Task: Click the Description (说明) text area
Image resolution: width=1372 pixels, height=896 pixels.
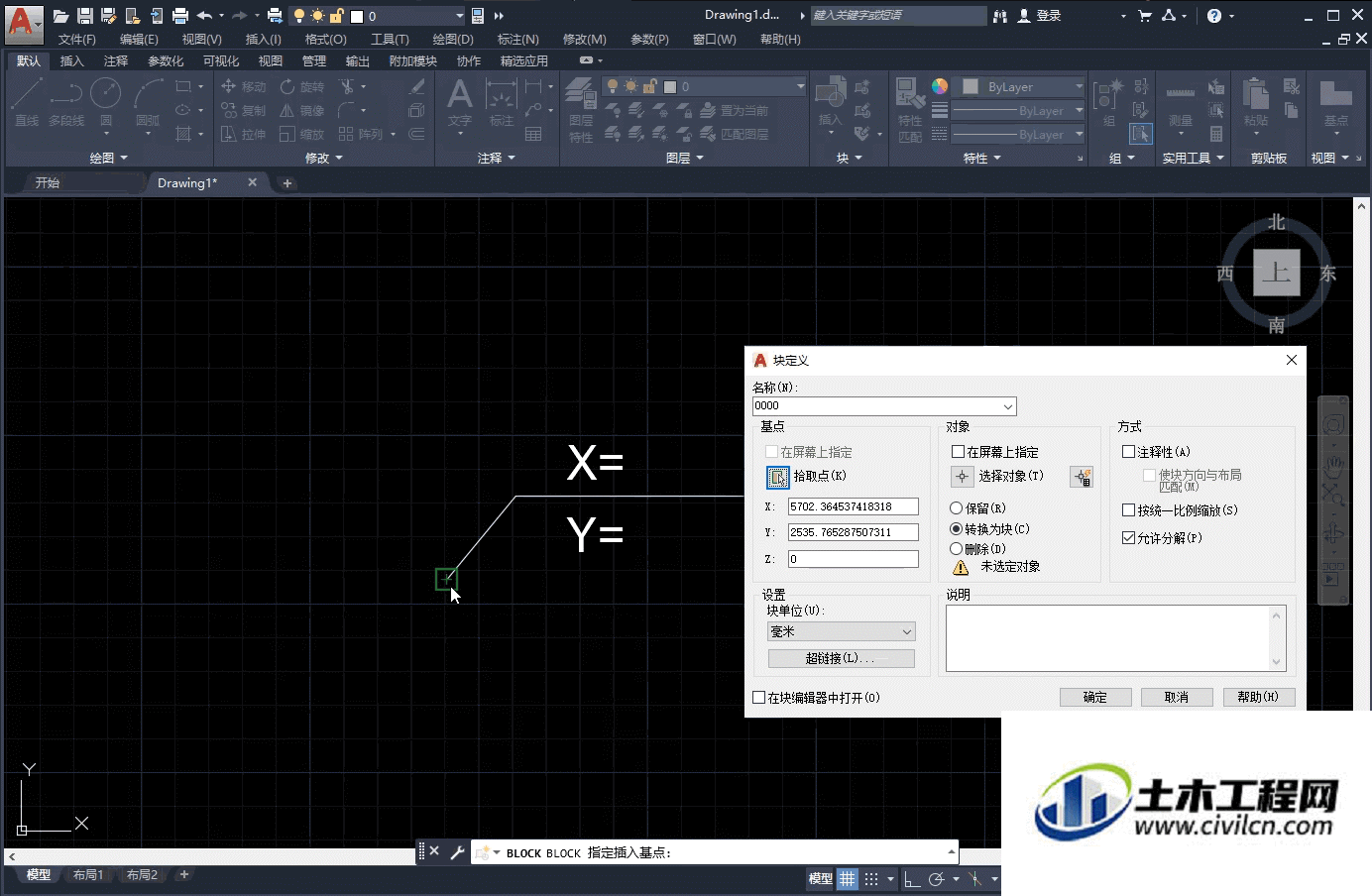Action: [x=1115, y=638]
